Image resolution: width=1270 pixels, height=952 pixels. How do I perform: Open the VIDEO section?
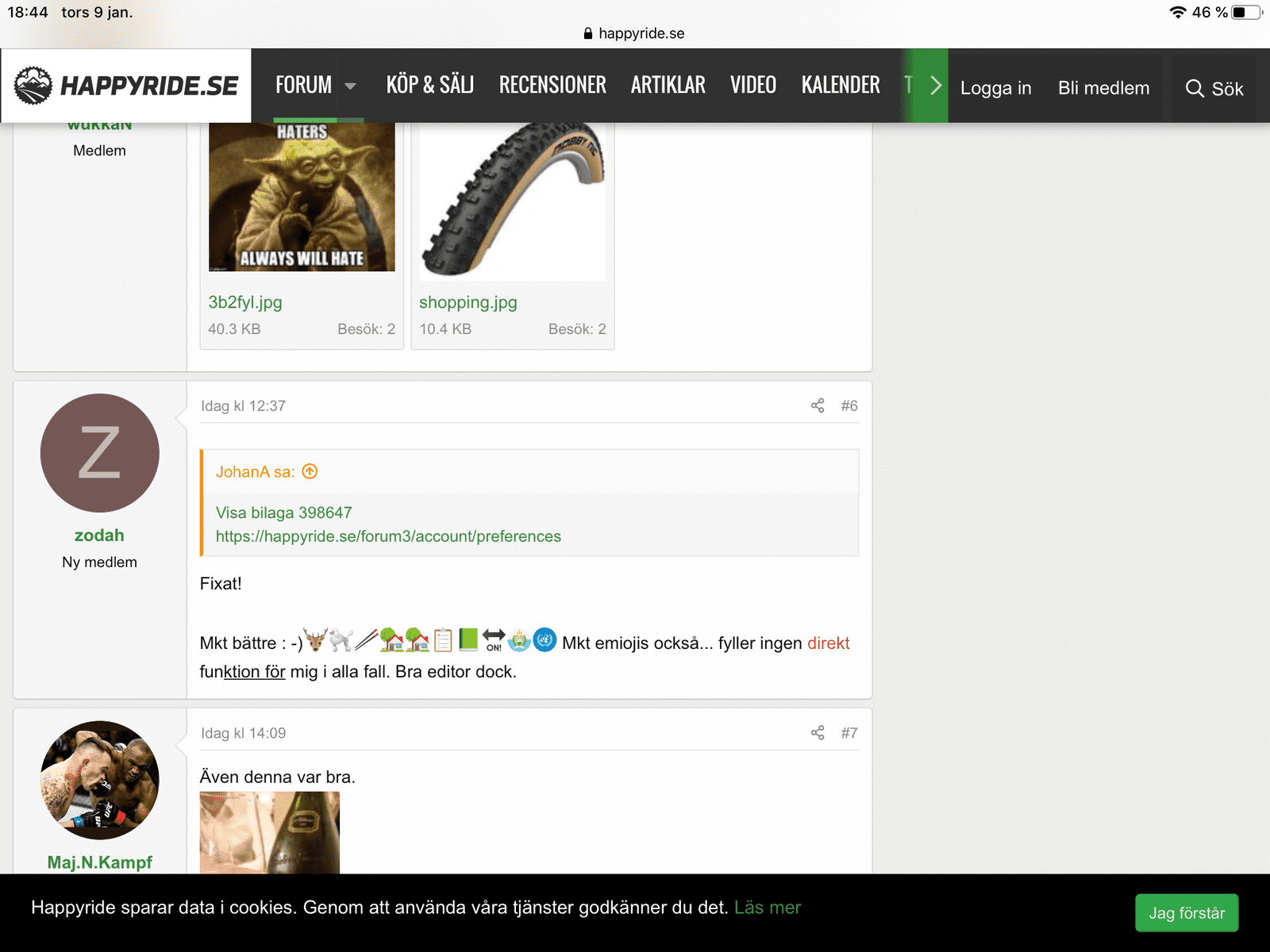(x=753, y=85)
